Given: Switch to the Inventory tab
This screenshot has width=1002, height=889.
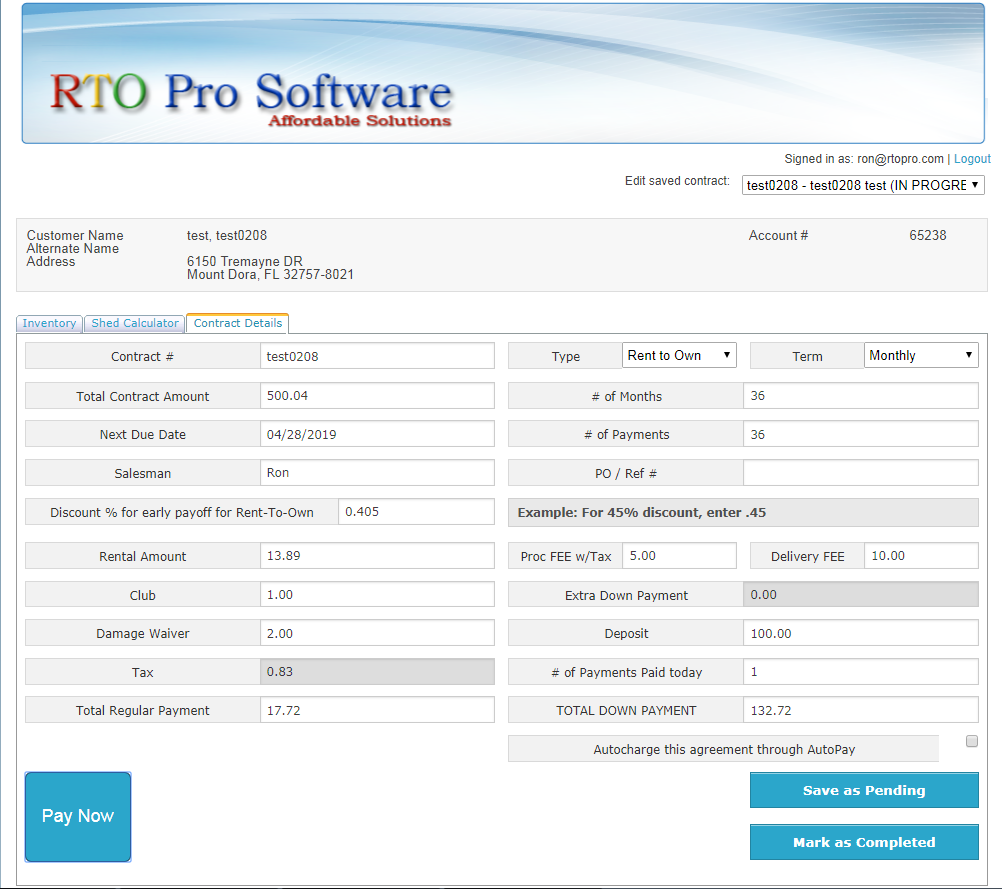Looking at the screenshot, I should pos(49,323).
